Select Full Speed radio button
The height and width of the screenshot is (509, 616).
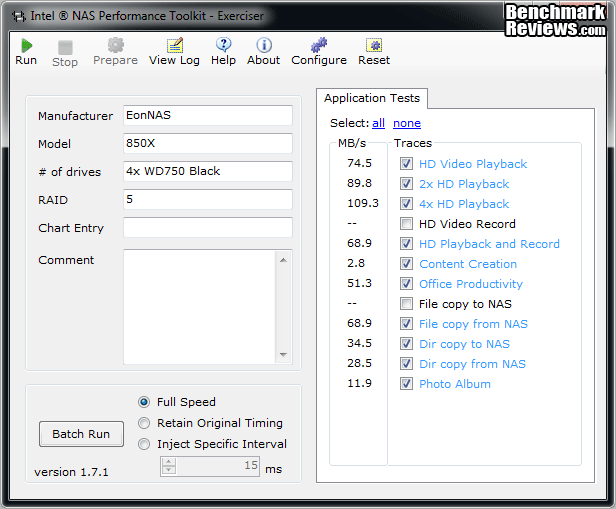point(144,402)
